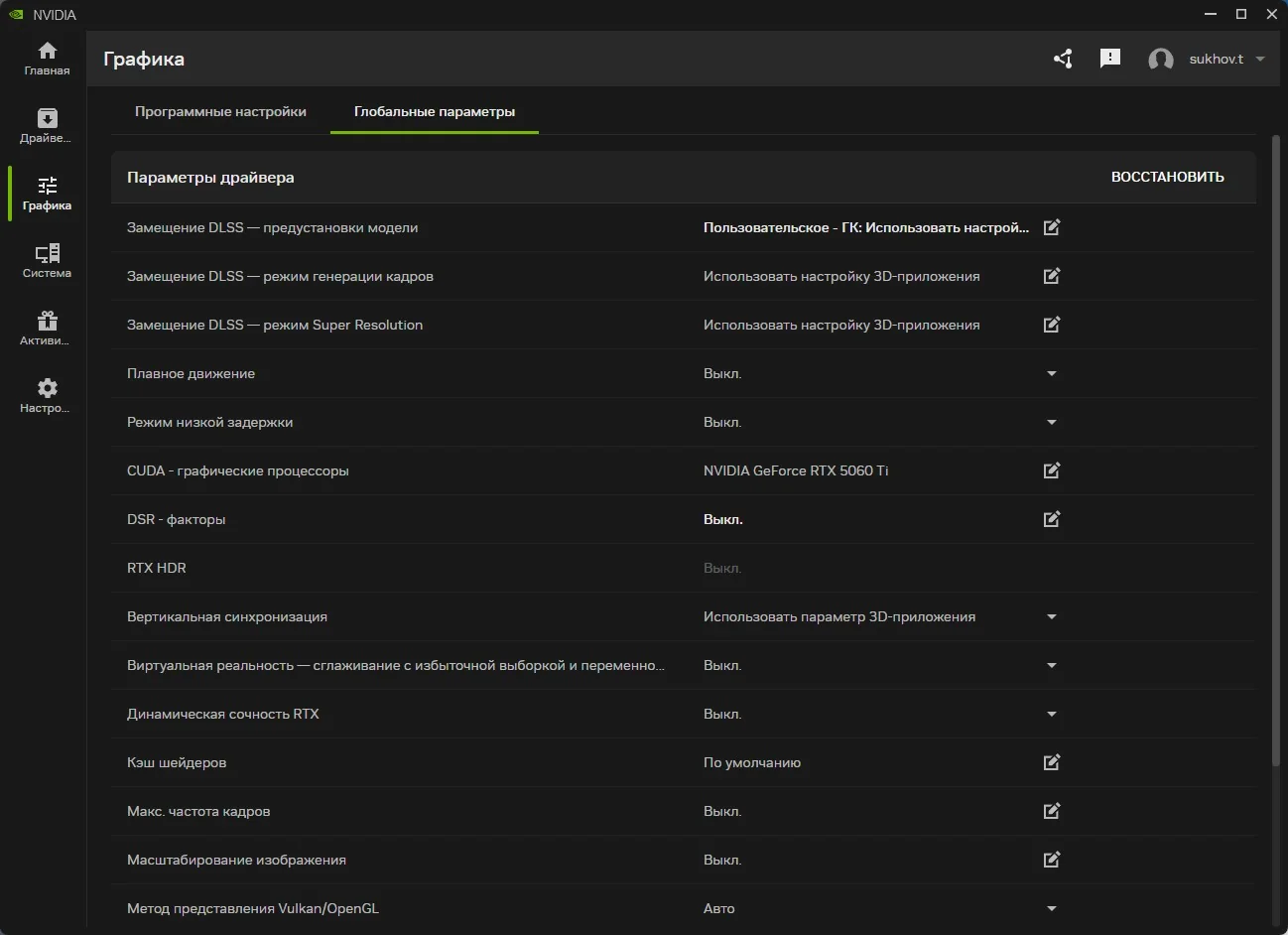
Task: Click the share icon in header
Action: [1063, 59]
